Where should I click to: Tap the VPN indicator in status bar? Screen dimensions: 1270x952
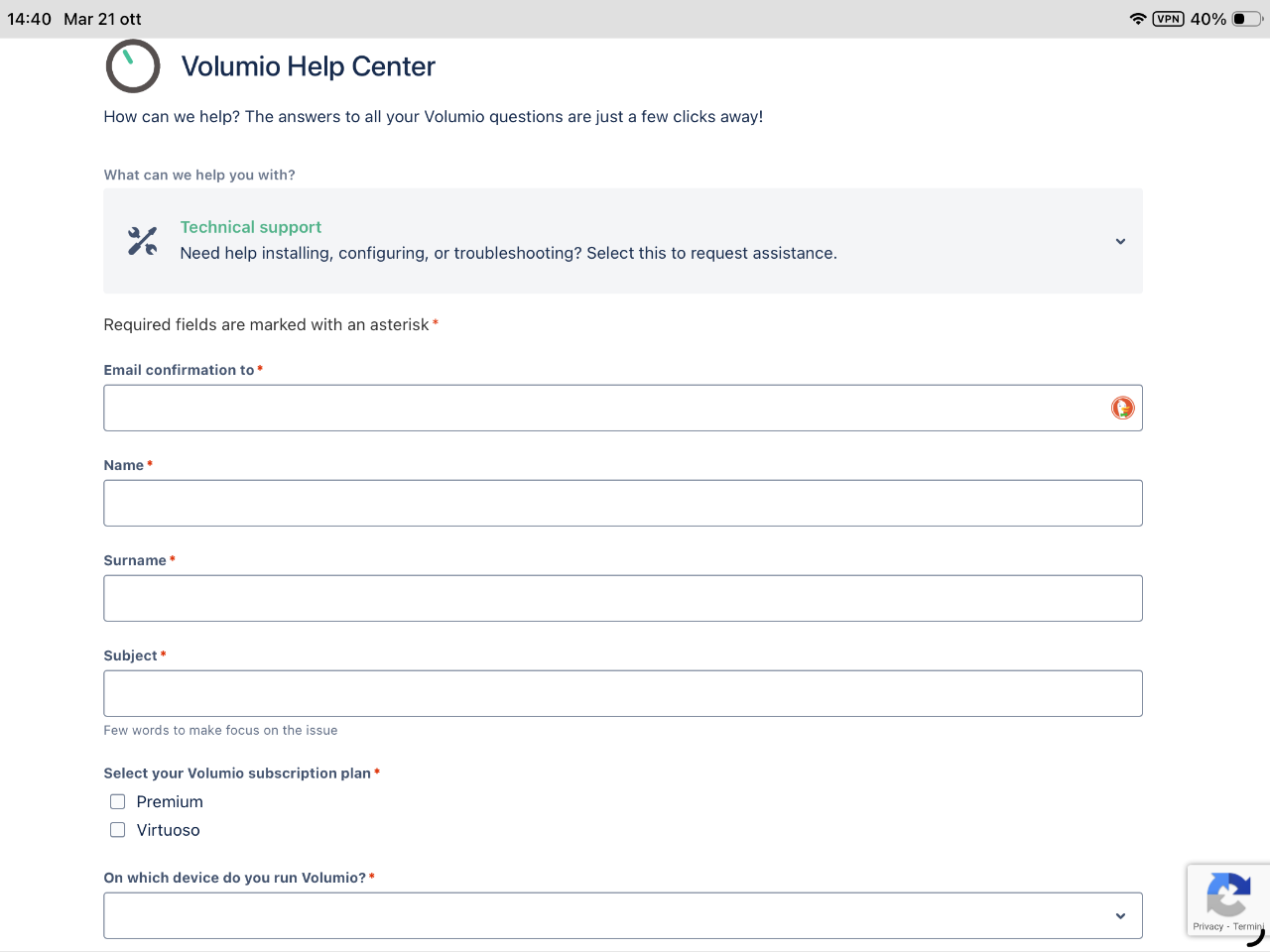(x=1168, y=19)
